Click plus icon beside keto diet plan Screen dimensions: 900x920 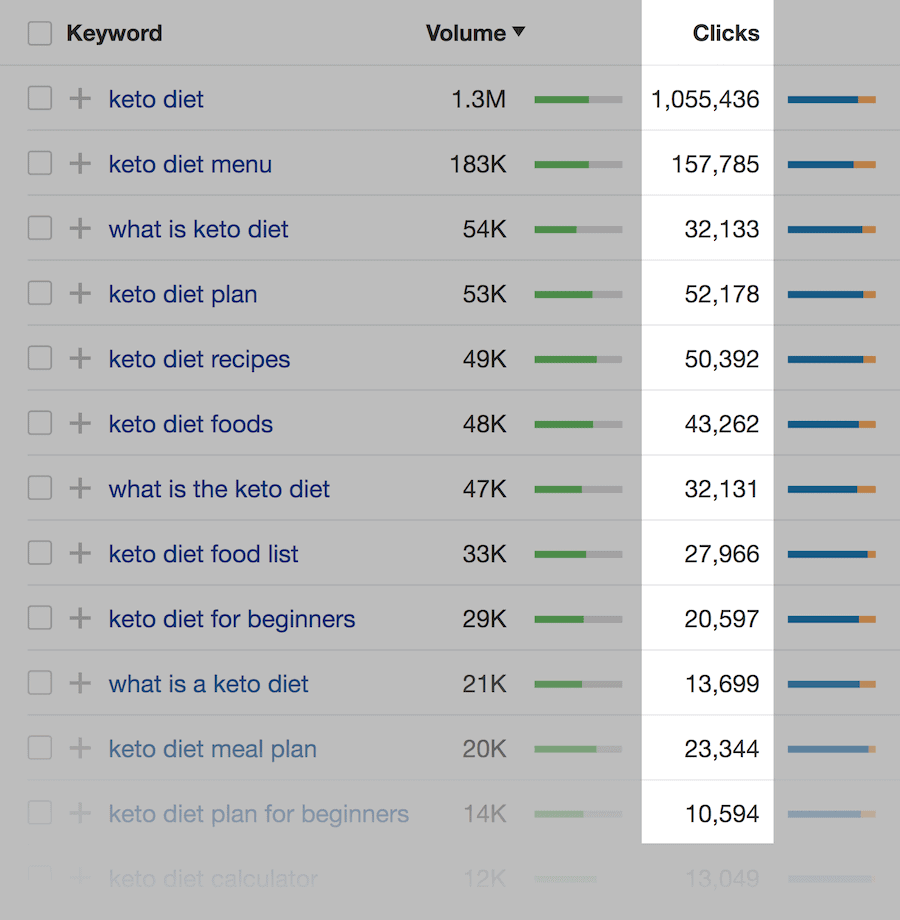80,293
